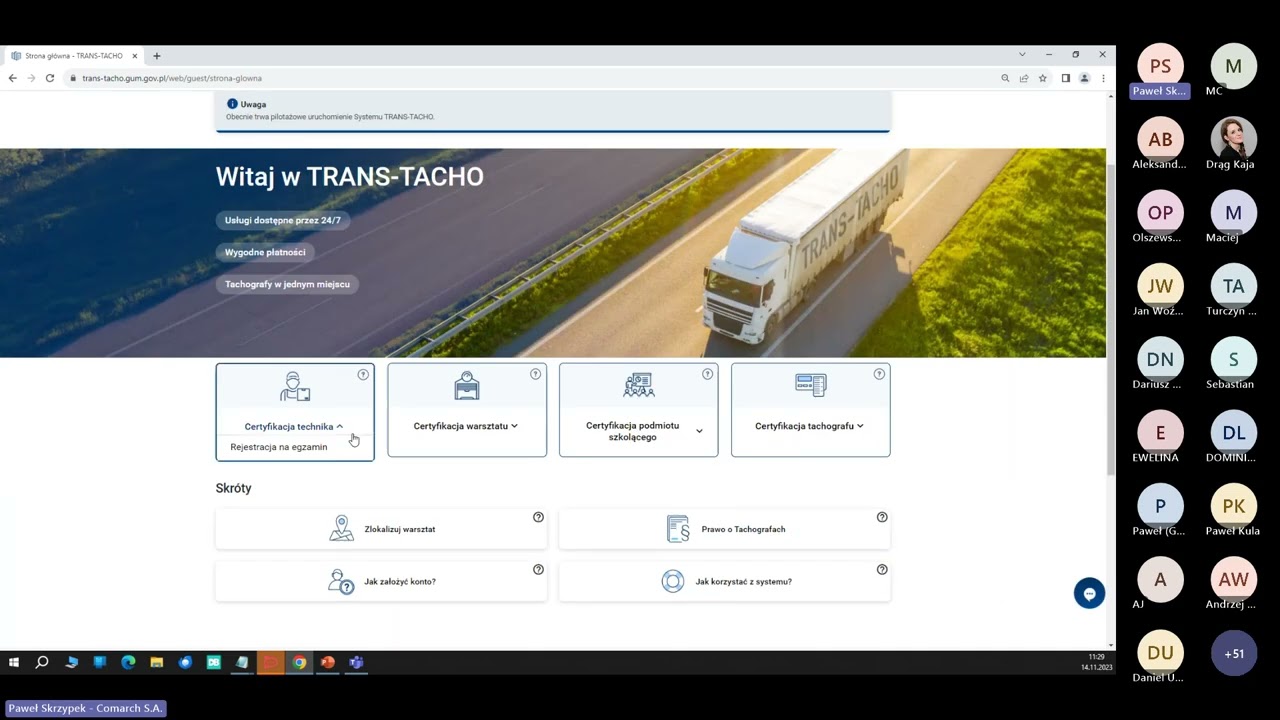Select participant avatar AB Aleksand...
Viewport: 1280px width, 720px height.
tap(1160, 139)
